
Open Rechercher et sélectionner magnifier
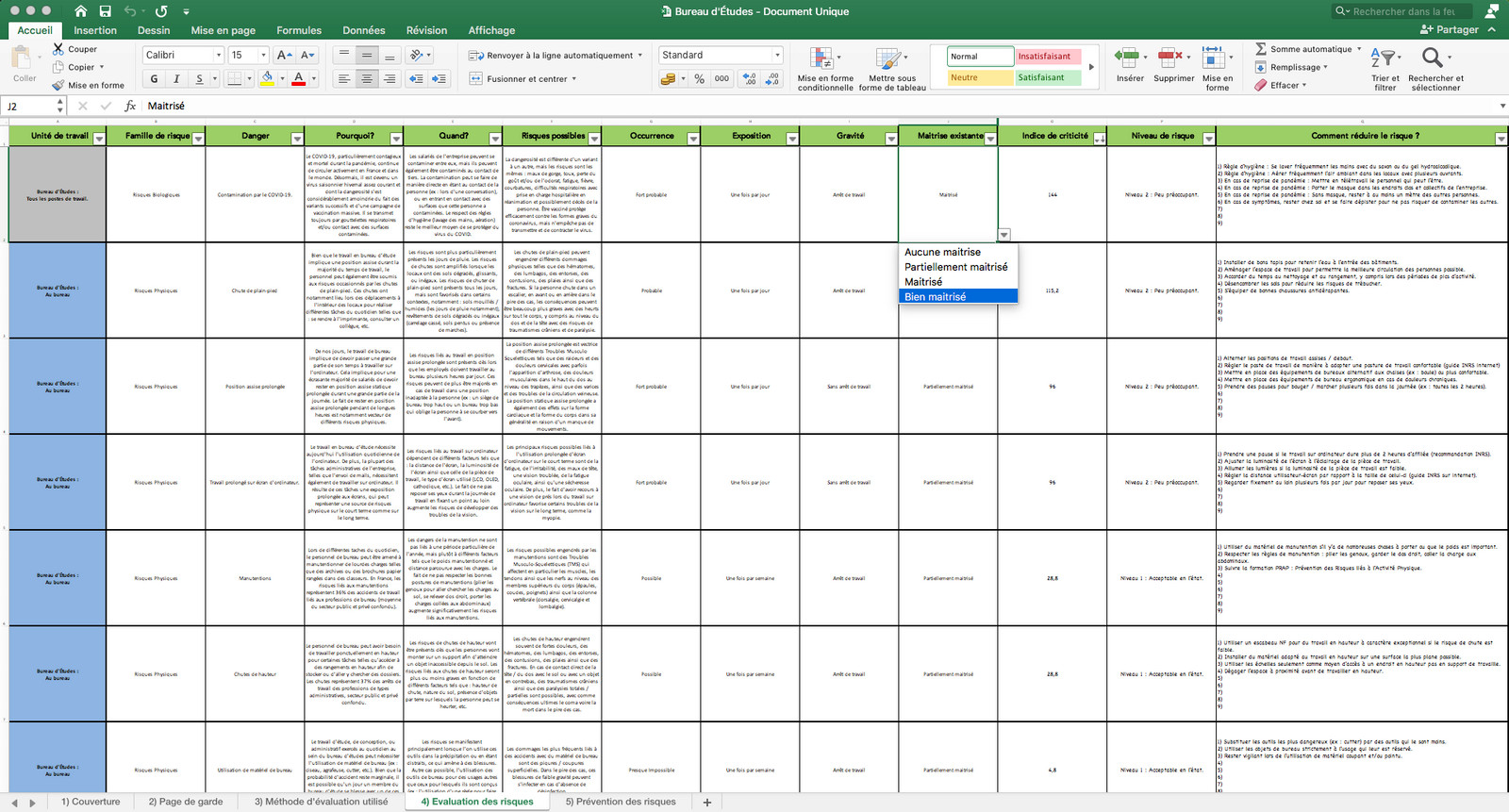[1432, 58]
